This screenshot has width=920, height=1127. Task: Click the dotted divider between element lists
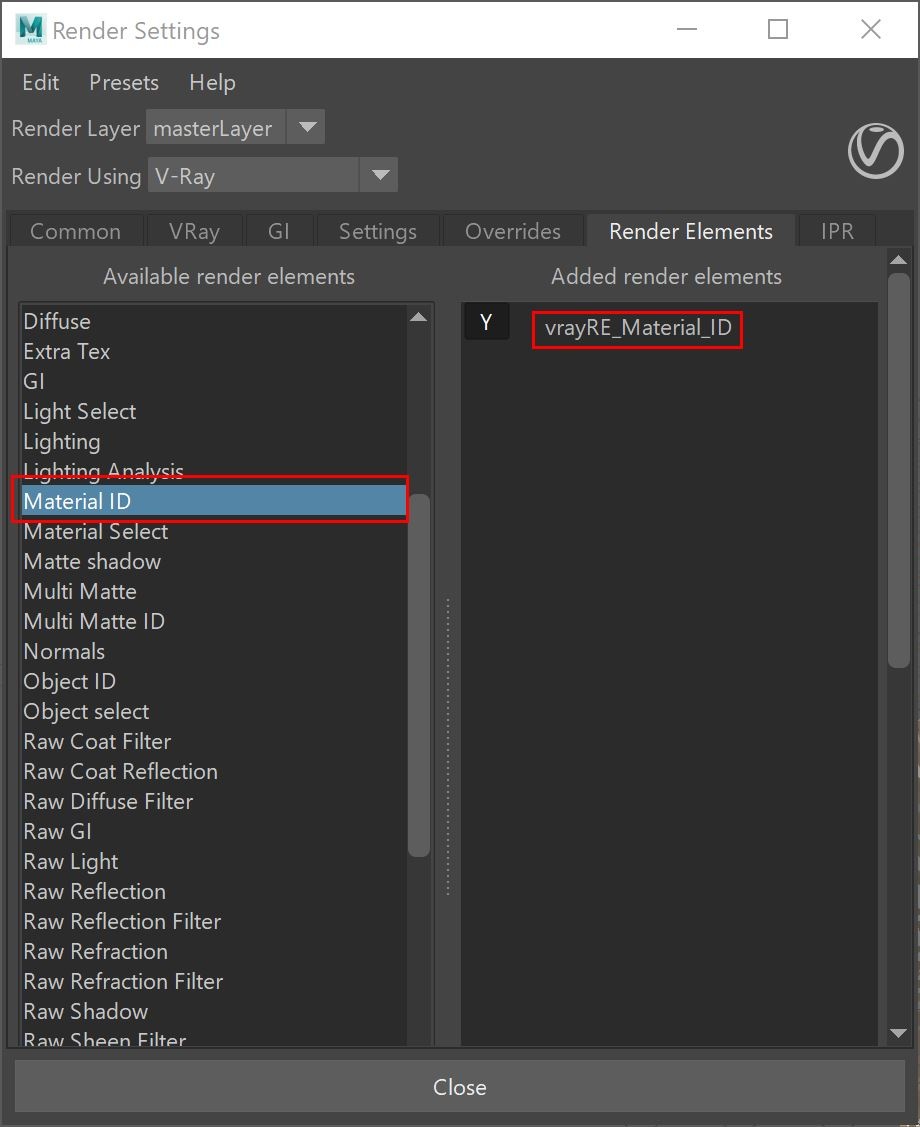pyautogui.click(x=448, y=747)
